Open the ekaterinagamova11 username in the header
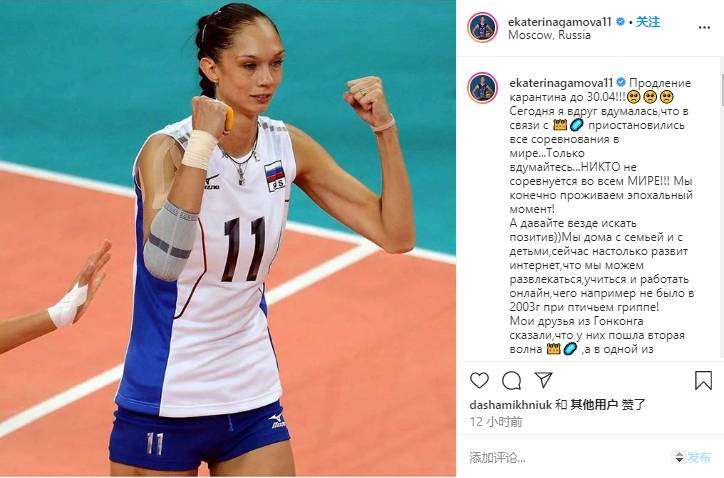 [560, 22]
